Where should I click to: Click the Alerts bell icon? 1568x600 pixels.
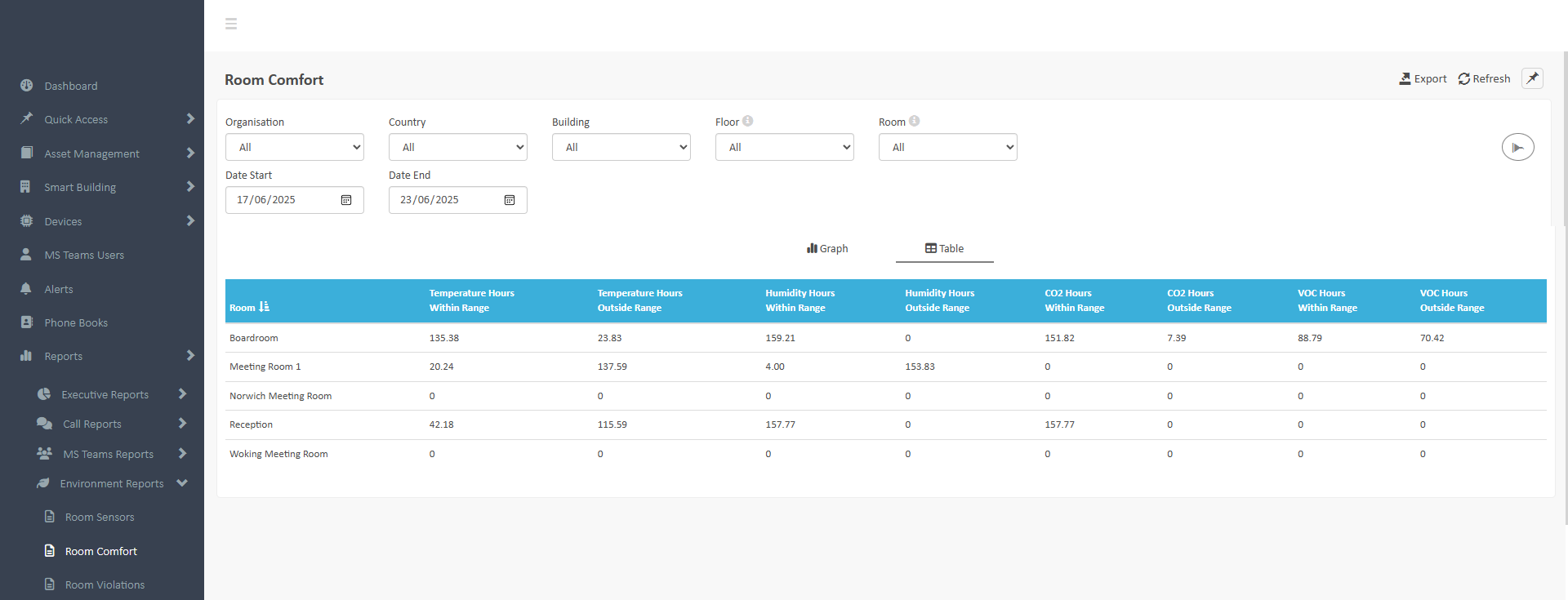pyautogui.click(x=26, y=288)
